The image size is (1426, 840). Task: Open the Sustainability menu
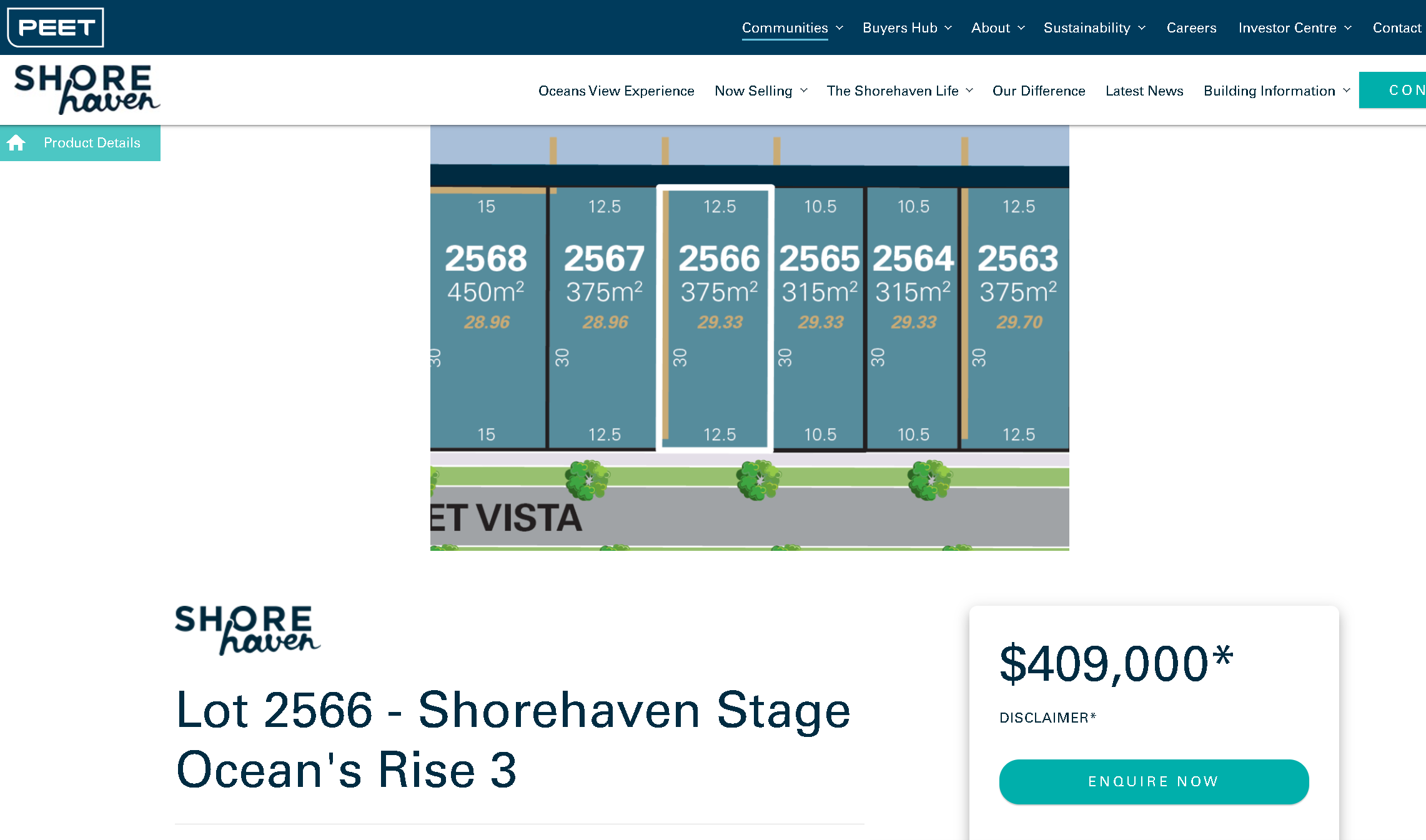(1087, 28)
